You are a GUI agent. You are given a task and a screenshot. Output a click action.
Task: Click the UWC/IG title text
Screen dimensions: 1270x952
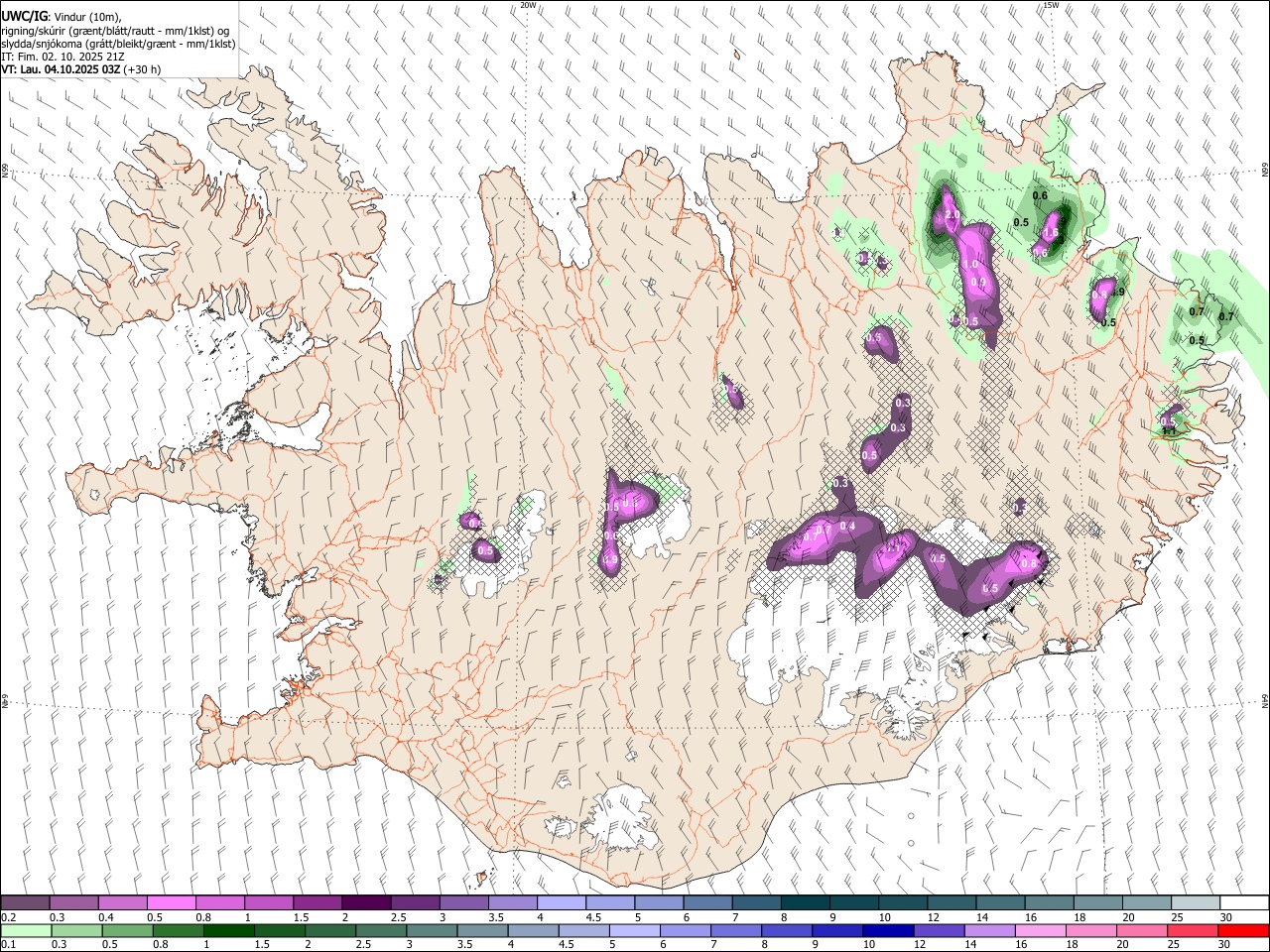click(24, 17)
